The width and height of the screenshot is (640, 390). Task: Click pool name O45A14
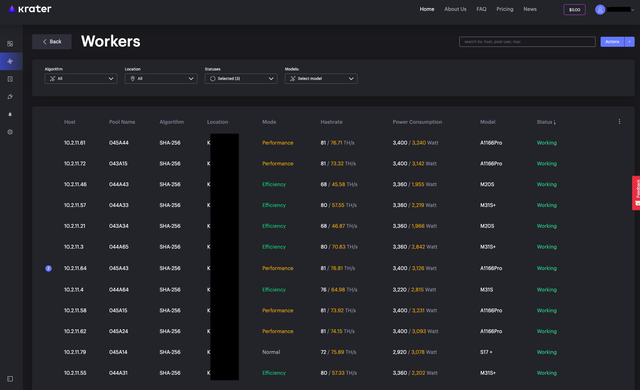(x=118, y=352)
